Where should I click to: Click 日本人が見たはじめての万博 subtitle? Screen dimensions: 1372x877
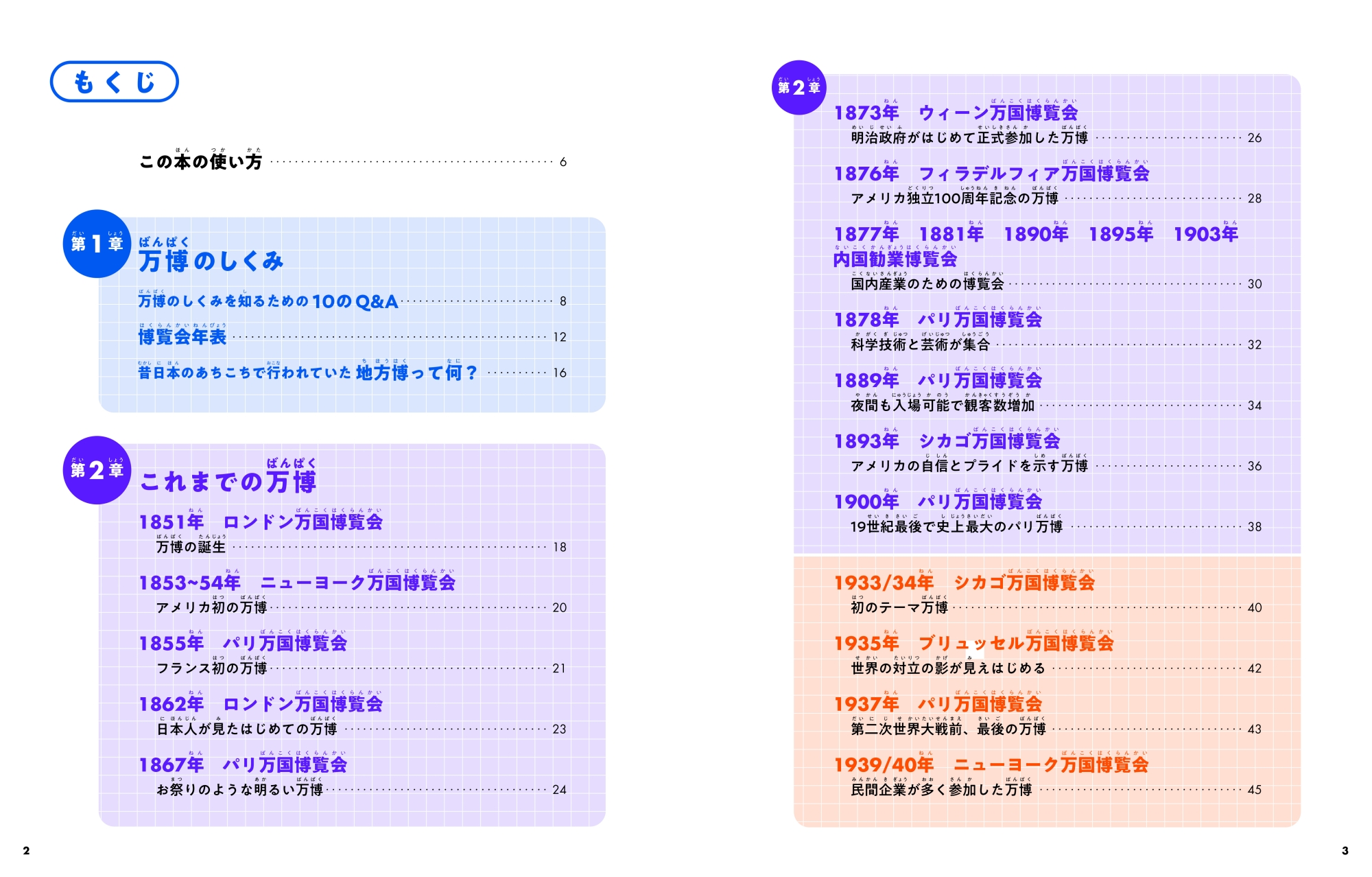[x=246, y=729]
